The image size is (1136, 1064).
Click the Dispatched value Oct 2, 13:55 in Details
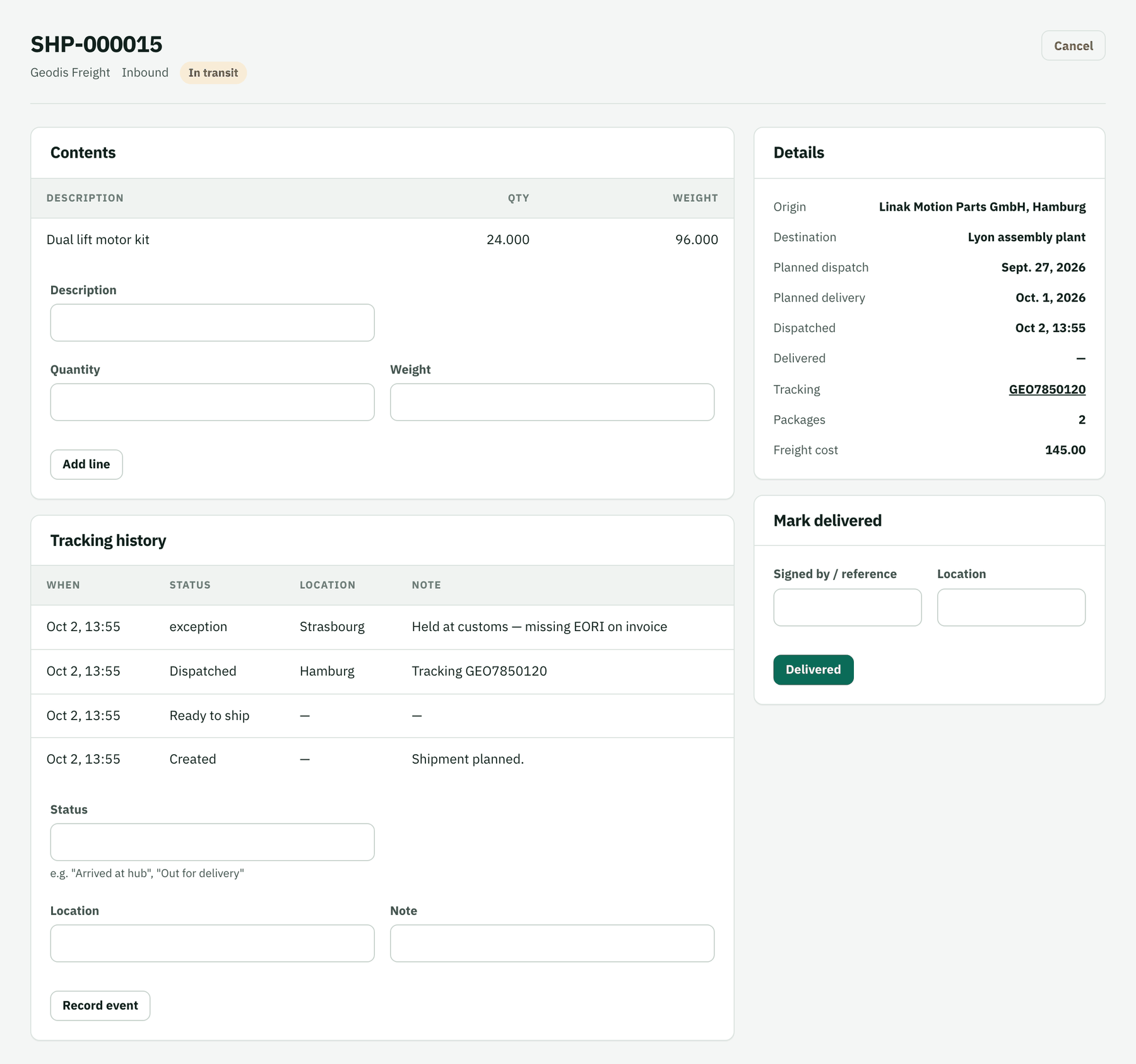coord(1050,328)
